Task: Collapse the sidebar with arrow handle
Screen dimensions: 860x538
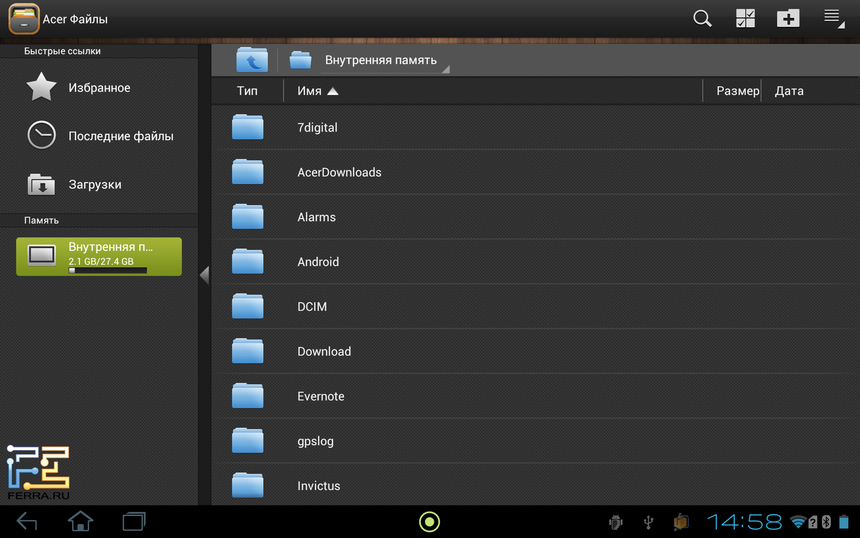Action: [205, 274]
